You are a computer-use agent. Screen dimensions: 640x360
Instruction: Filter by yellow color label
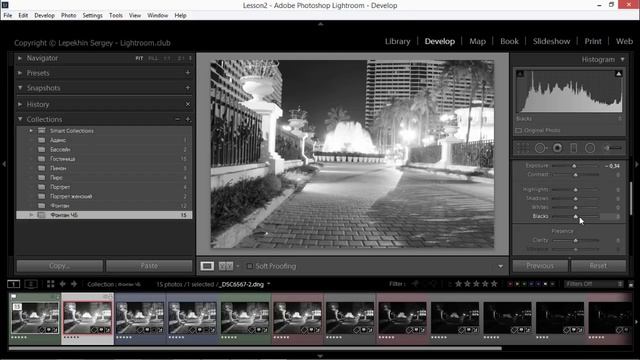click(517, 284)
